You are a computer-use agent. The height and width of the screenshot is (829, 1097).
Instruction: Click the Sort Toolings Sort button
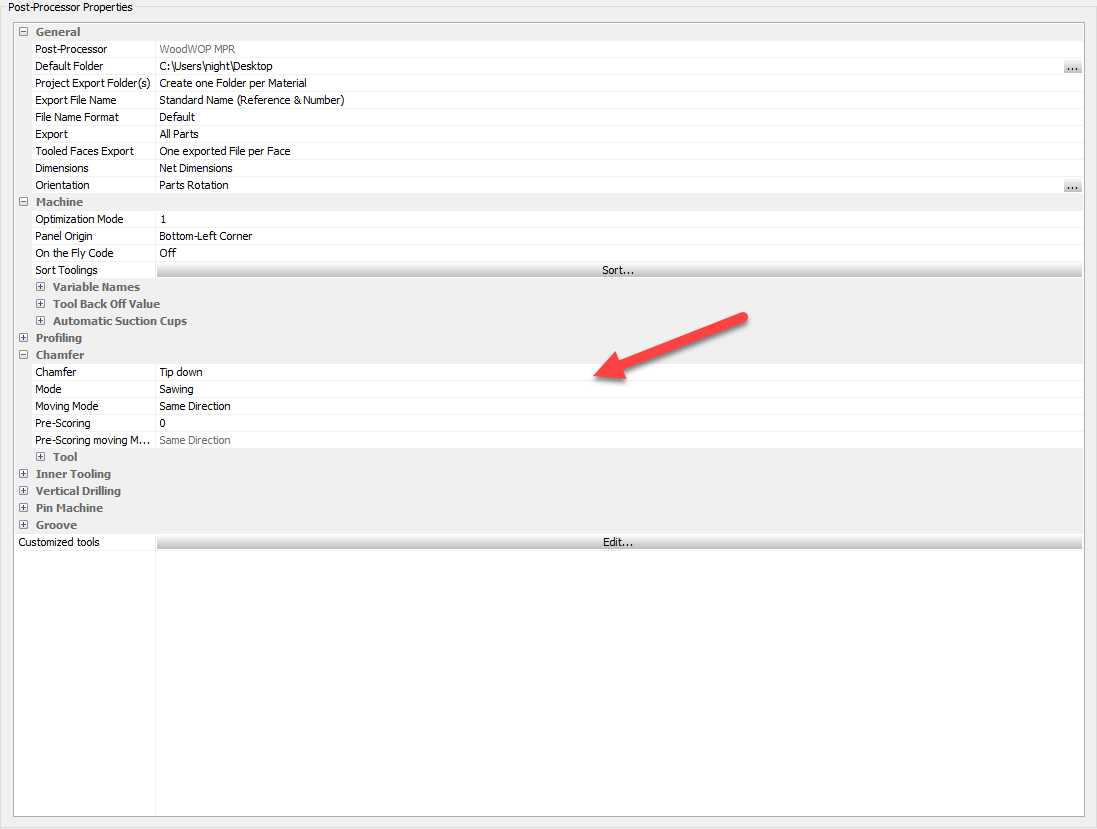tap(618, 270)
